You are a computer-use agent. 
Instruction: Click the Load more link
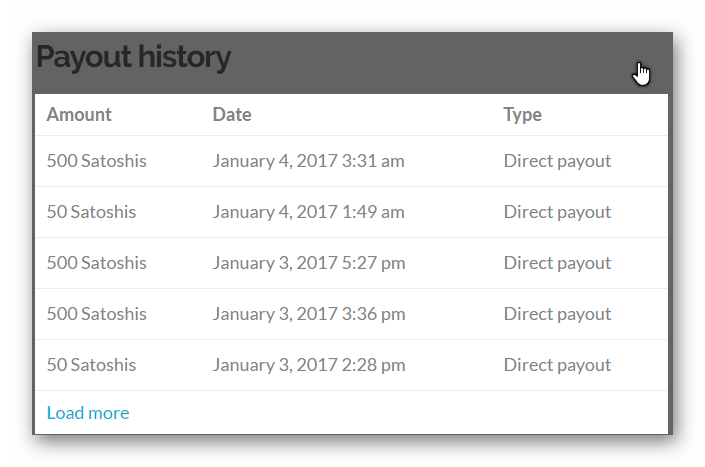pos(88,413)
